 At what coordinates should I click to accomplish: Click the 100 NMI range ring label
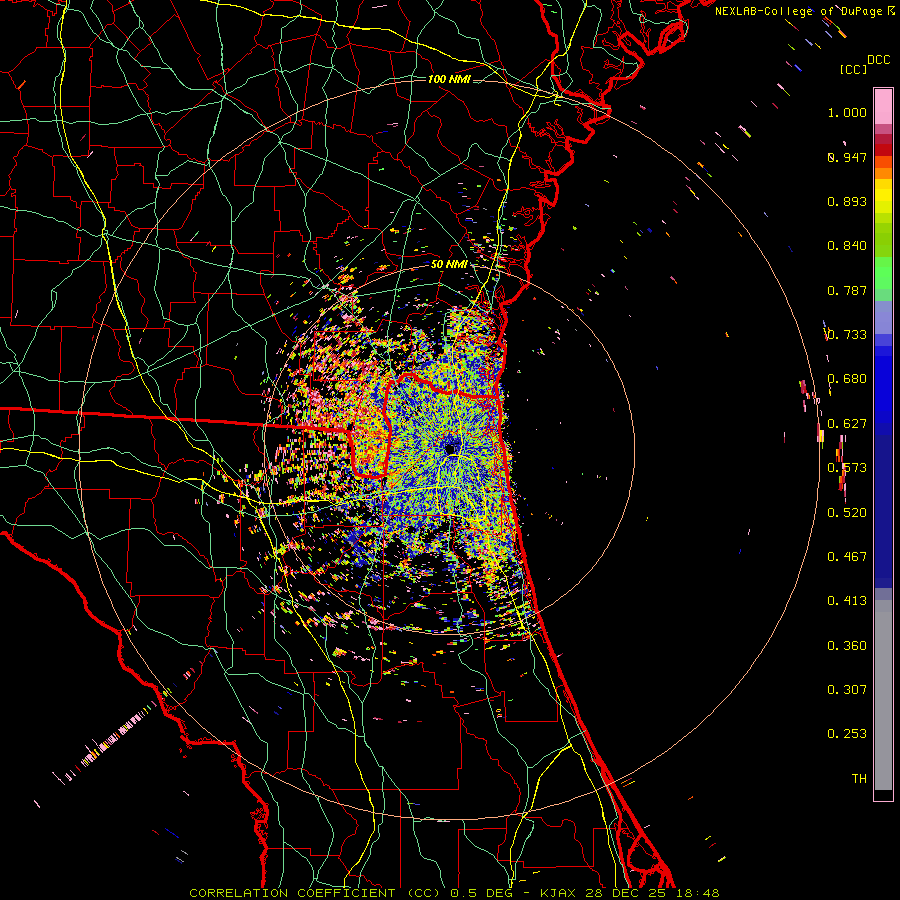(x=449, y=79)
